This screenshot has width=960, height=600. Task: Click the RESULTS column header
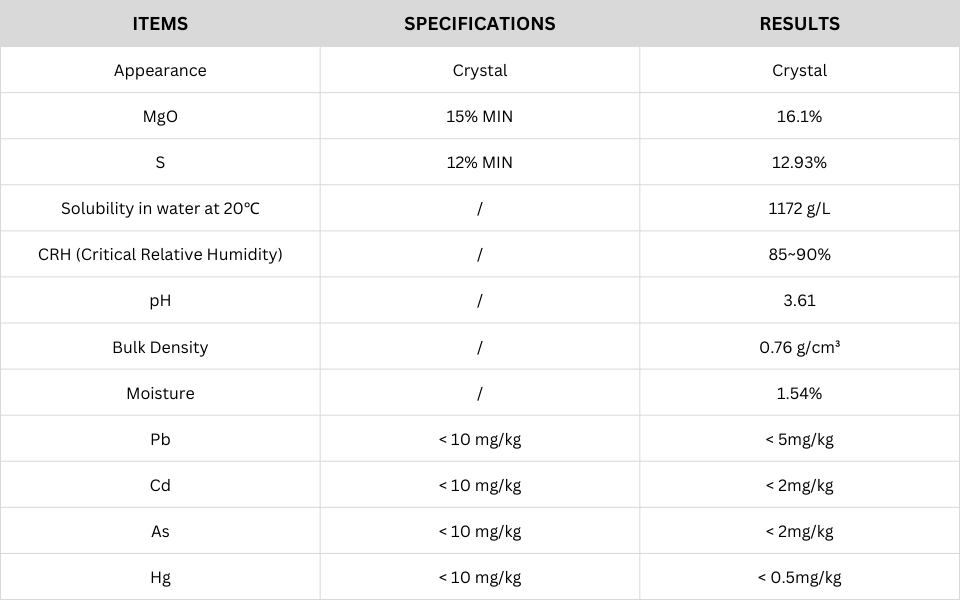click(x=800, y=24)
